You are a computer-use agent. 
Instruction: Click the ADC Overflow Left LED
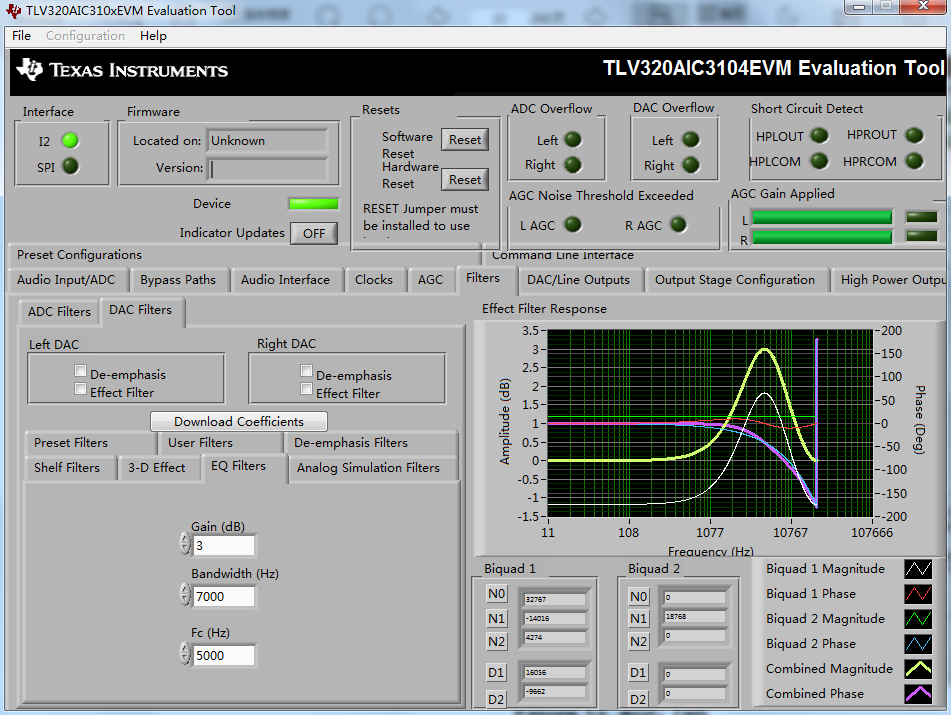click(x=573, y=139)
